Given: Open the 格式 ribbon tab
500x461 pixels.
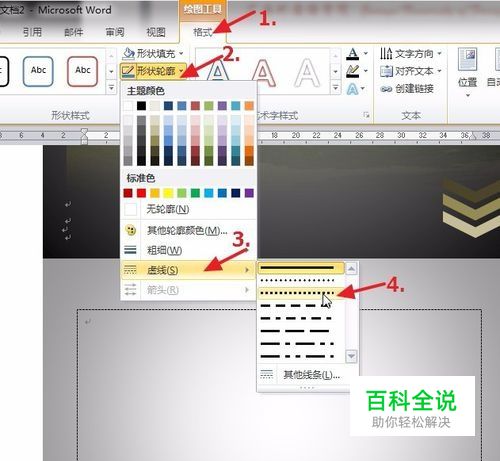Looking at the screenshot, I should 202,32.
